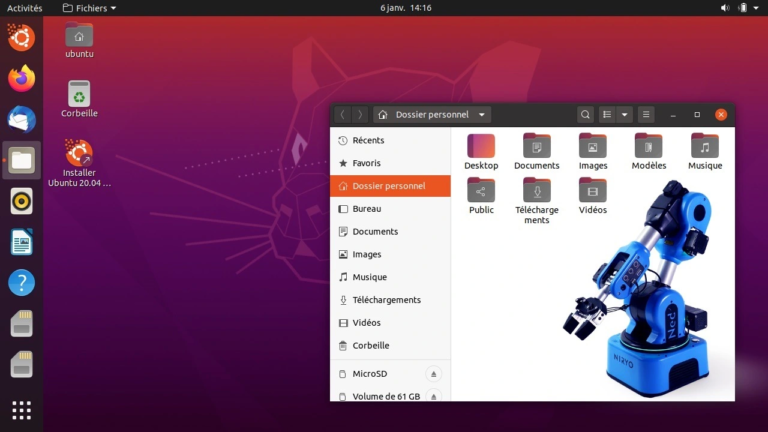Eject the MicroSD drive
The height and width of the screenshot is (432, 768).
(433, 374)
